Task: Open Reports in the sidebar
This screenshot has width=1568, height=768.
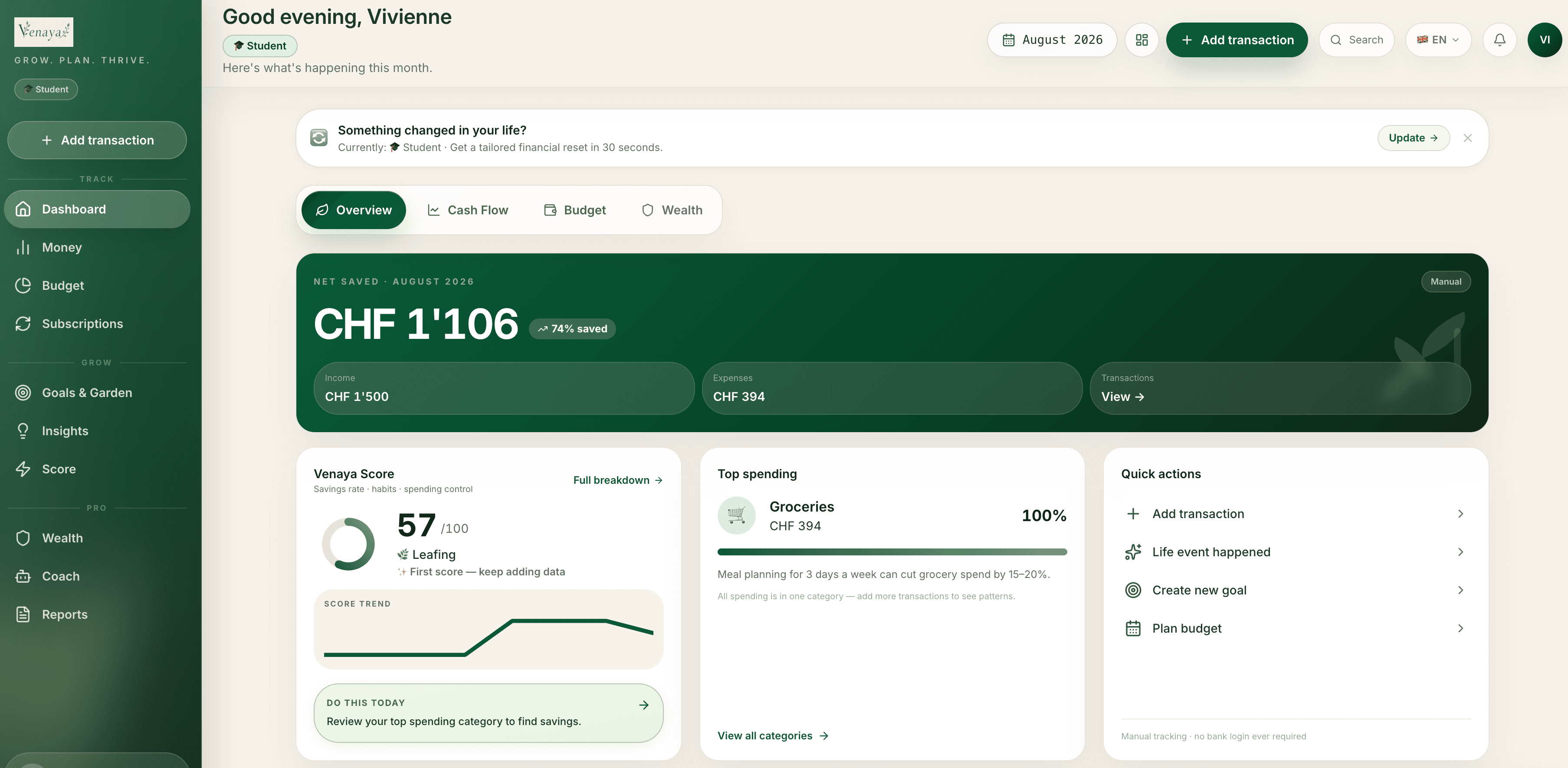Action: (x=97, y=615)
